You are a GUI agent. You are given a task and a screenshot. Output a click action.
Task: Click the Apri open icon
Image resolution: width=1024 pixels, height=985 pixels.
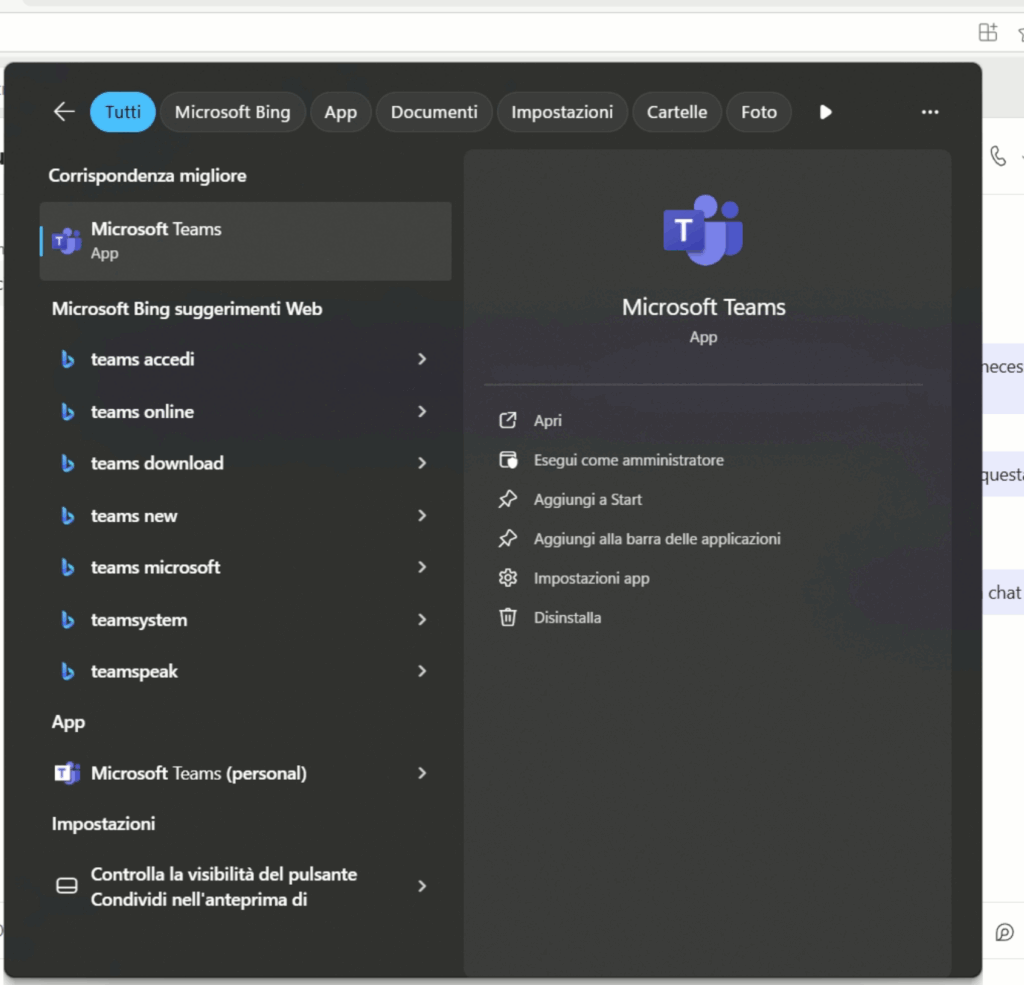click(507, 420)
